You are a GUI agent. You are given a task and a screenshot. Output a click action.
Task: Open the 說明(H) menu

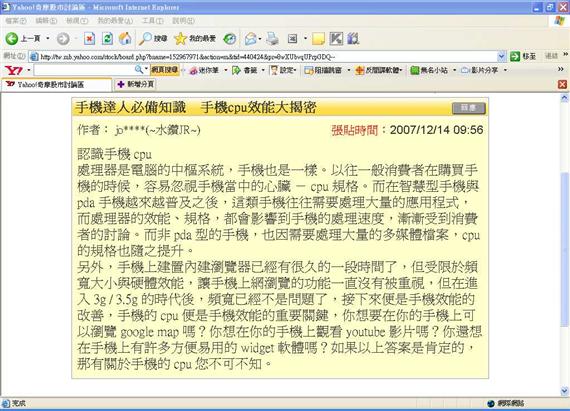[183, 21]
